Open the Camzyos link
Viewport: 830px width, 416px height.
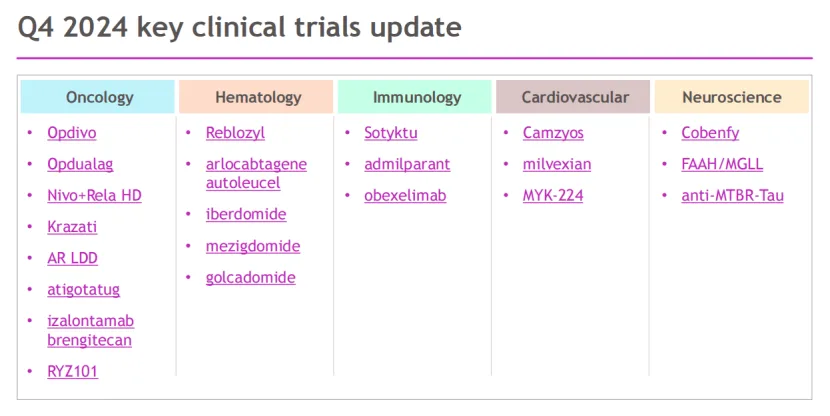pos(553,132)
